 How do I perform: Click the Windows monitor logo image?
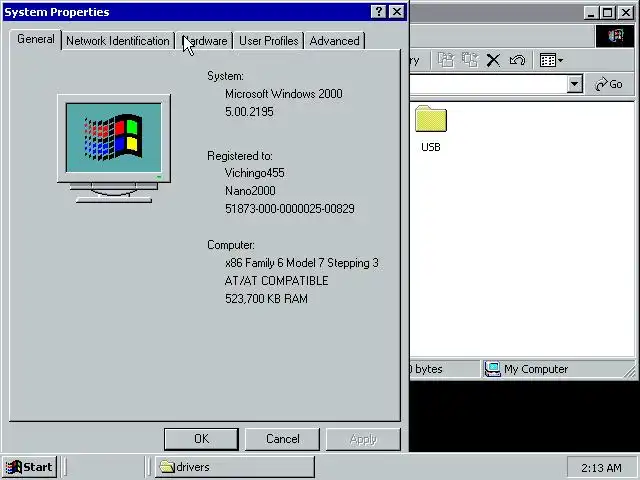114,149
